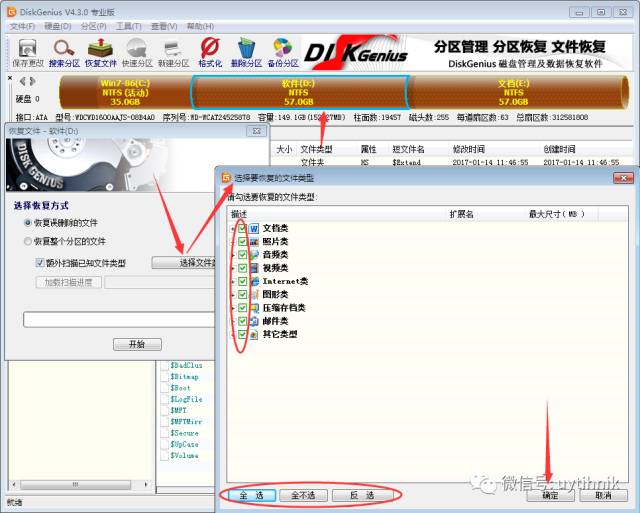Open the 搜索分区 search partition tool

click(64, 53)
